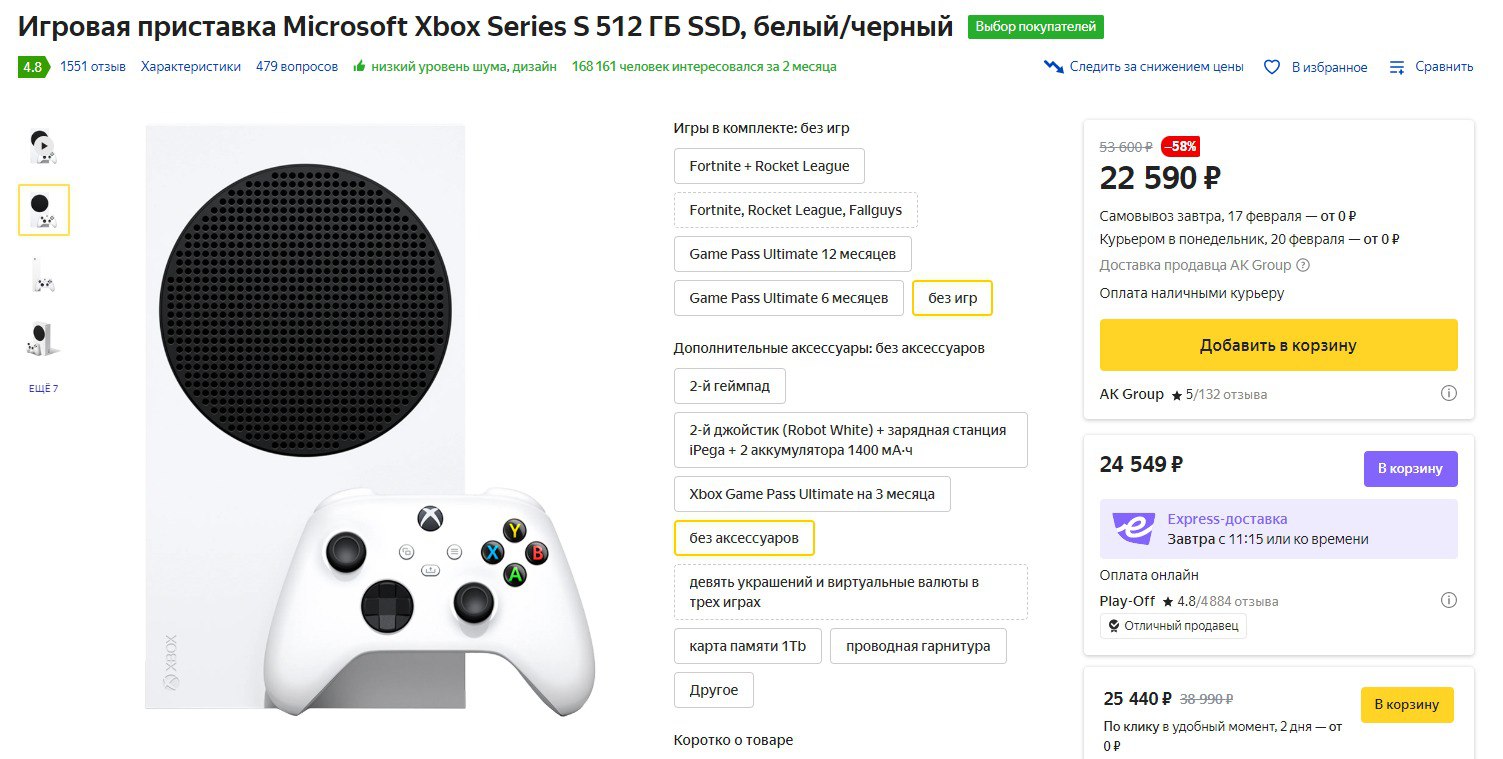Screen dimensions: 1503x759
Task: Select the 'Fortnite + Rocket League' bundle option
Action: pos(769,166)
